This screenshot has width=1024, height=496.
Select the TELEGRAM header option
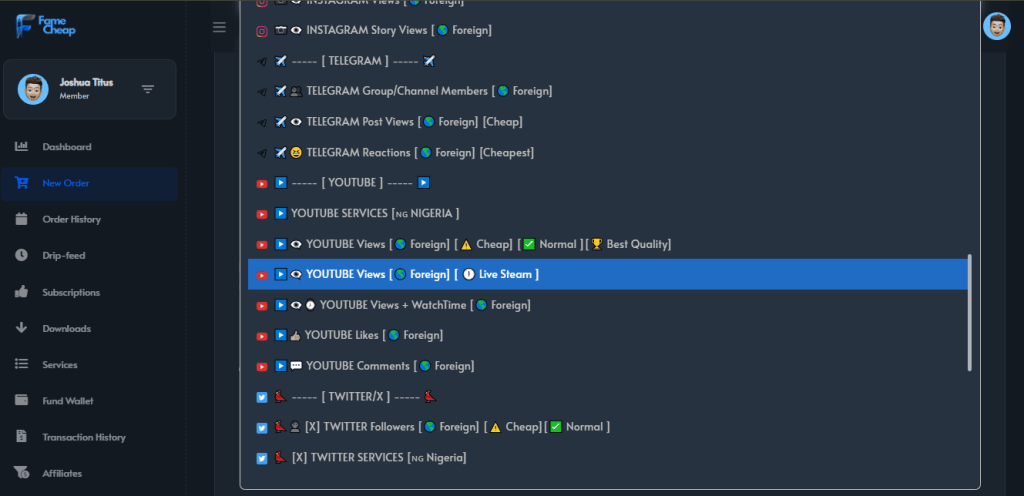(607, 61)
